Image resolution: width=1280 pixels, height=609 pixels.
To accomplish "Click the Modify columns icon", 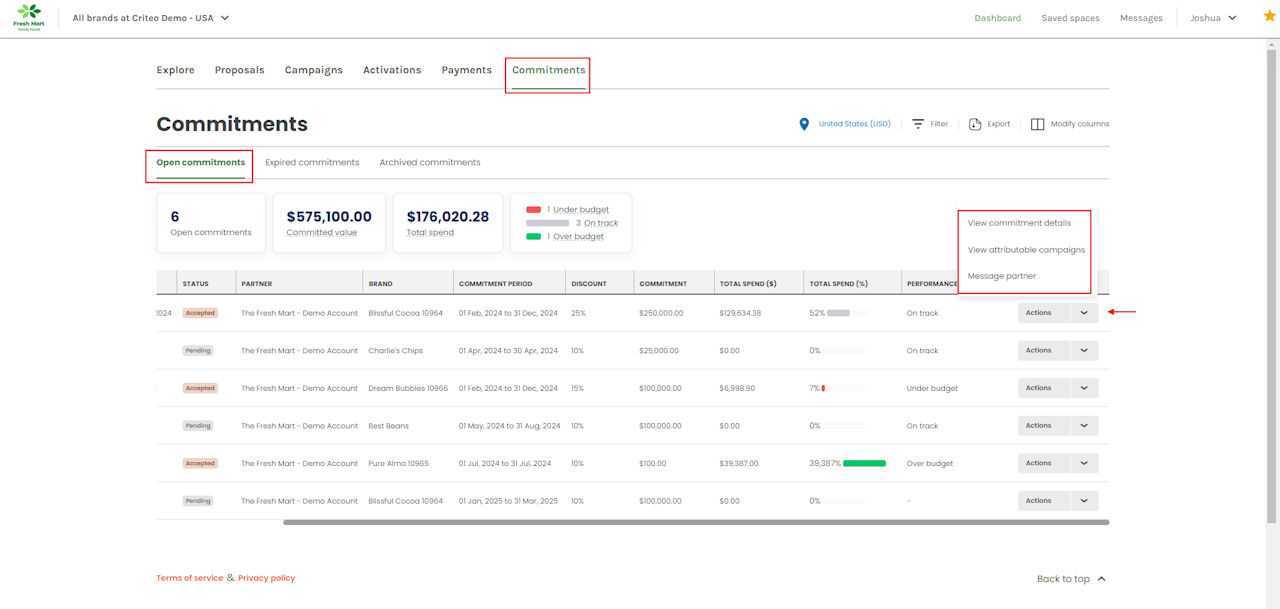I will (x=1037, y=124).
